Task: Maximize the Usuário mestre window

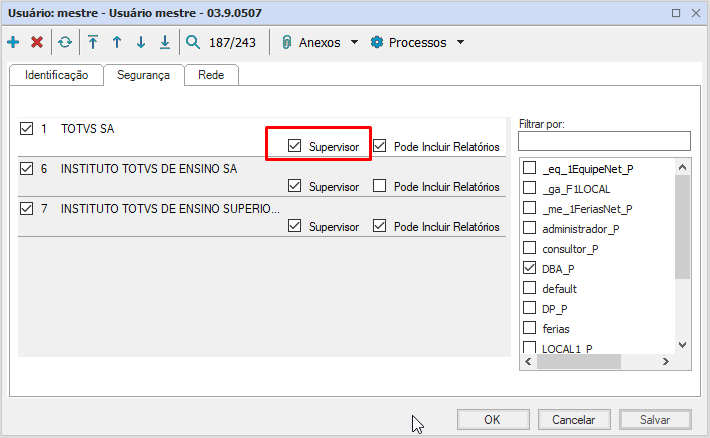Action: pyautogui.click(x=676, y=13)
